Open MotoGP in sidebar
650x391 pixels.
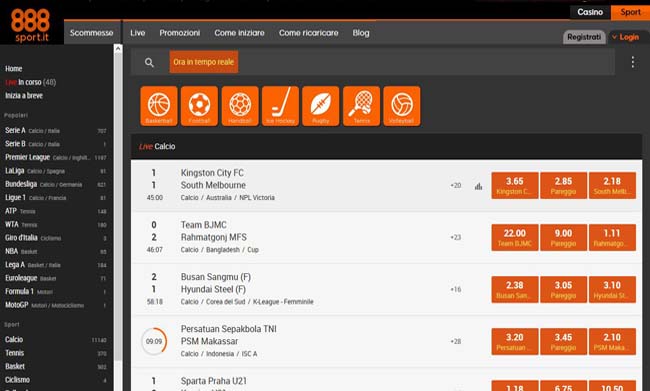pos(56,305)
